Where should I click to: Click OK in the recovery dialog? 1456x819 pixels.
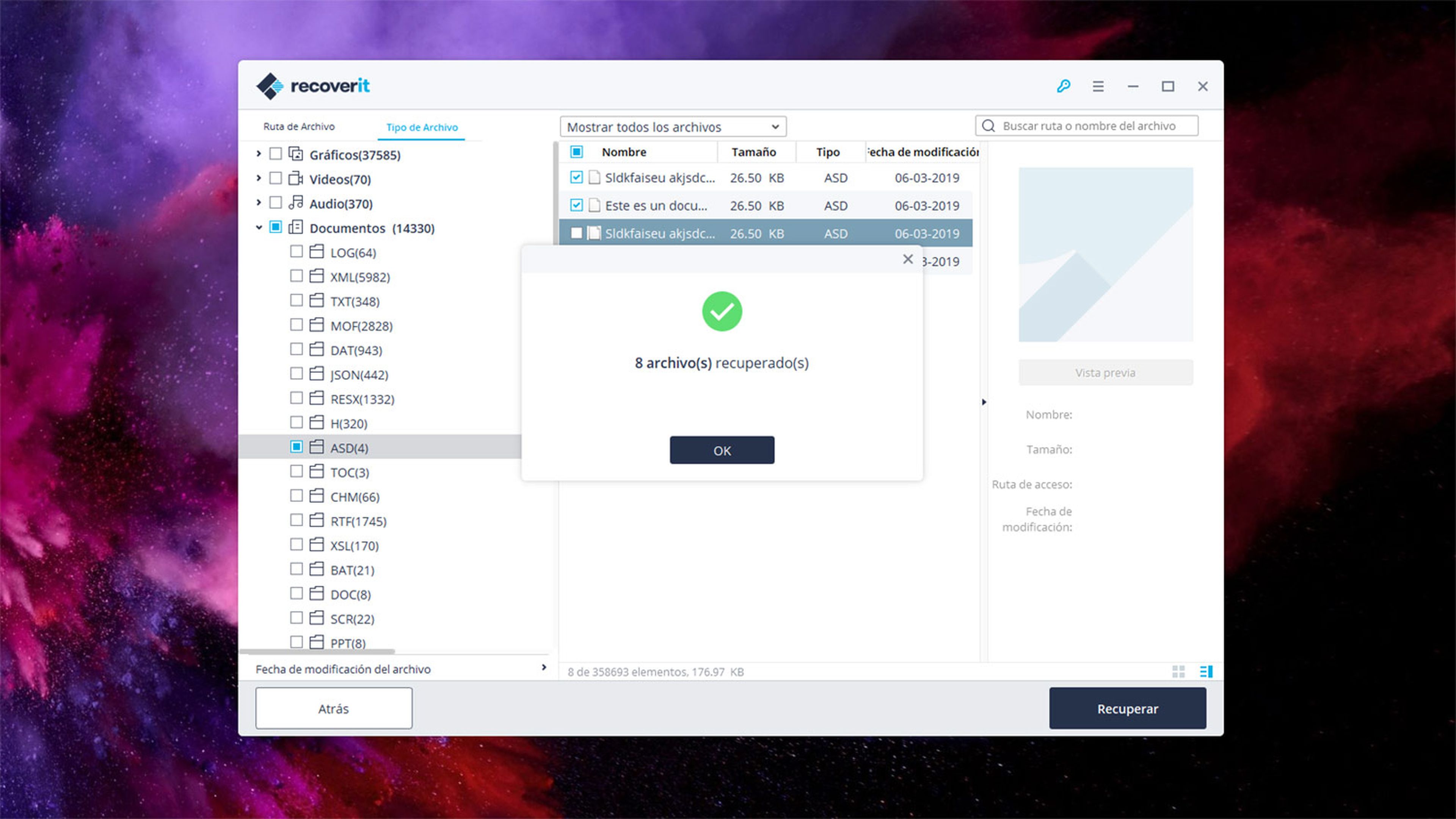pyautogui.click(x=722, y=450)
